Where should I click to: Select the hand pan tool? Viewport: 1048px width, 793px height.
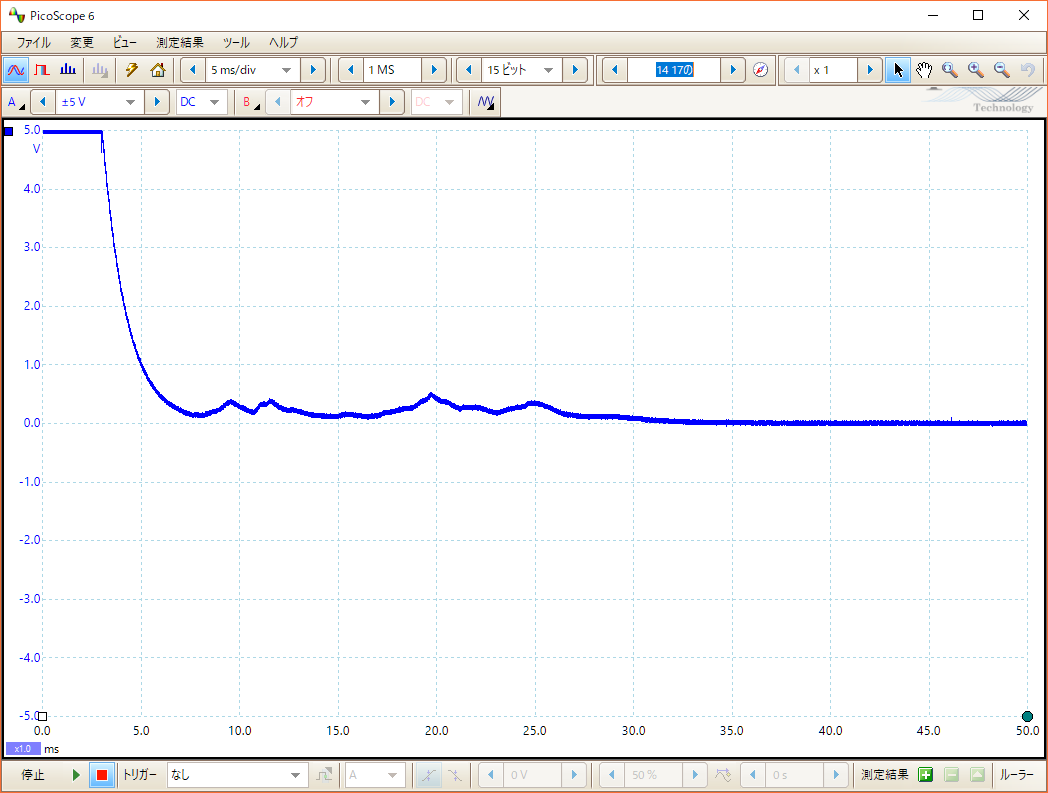tap(923, 70)
